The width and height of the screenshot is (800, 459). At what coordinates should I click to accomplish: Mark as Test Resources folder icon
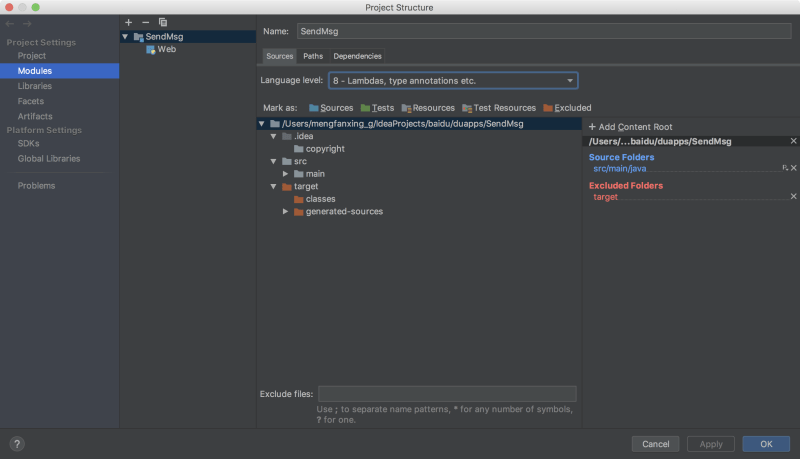pos(467,108)
